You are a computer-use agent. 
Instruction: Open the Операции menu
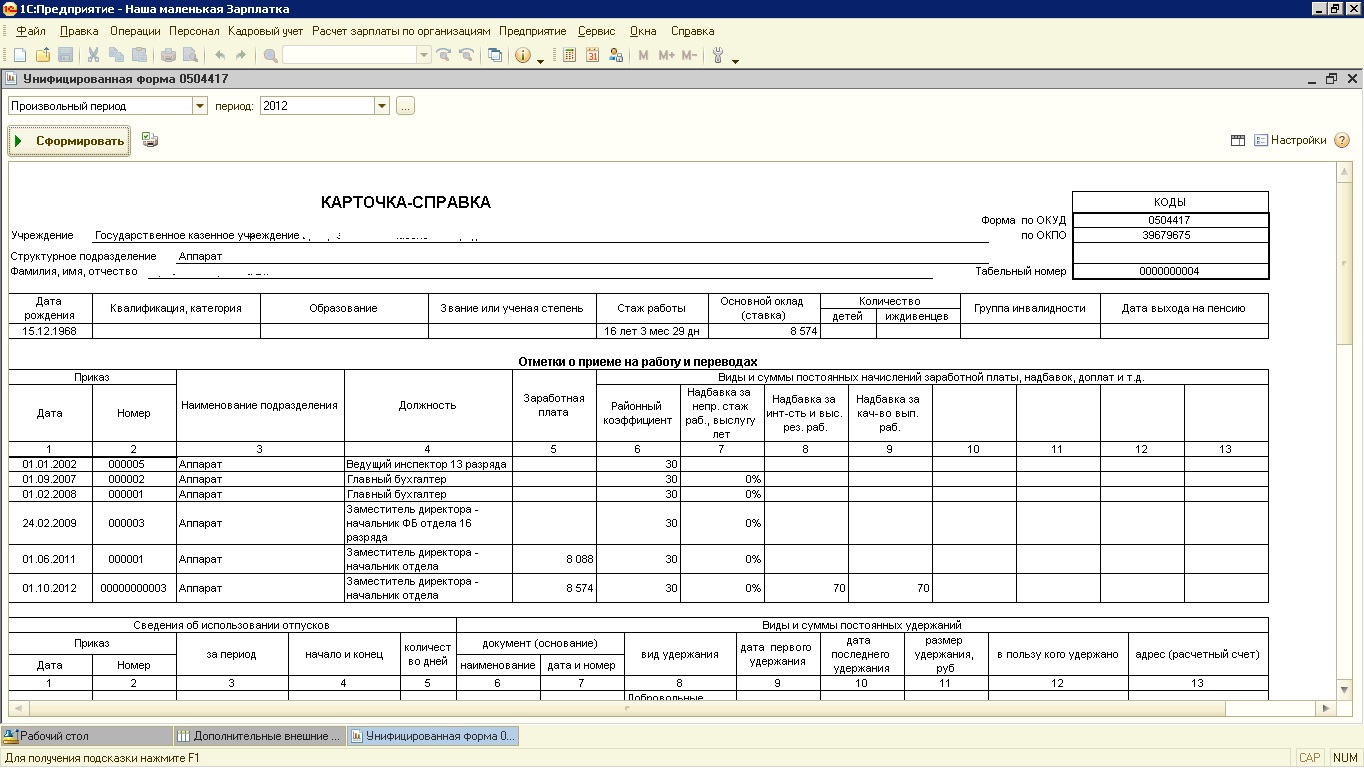point(135,31)
